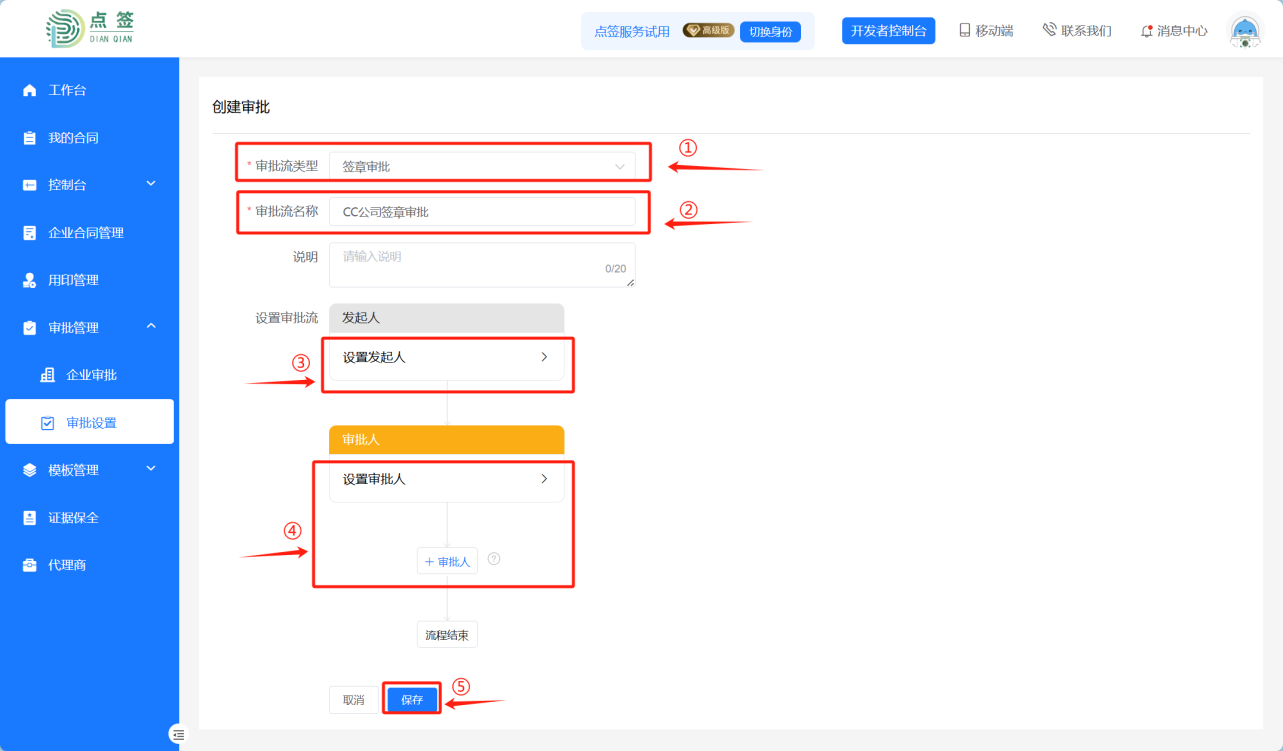Click the 企业审批 building icon
The width and height of the screenshot is (1283, 751).
(x=47, y=375)
